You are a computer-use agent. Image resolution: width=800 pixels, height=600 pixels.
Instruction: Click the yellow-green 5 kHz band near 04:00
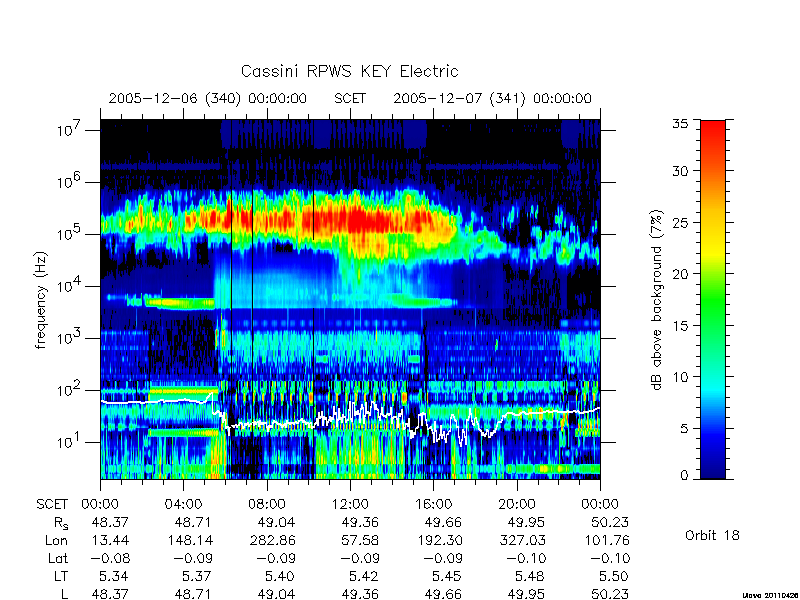[x=179, y=303]
